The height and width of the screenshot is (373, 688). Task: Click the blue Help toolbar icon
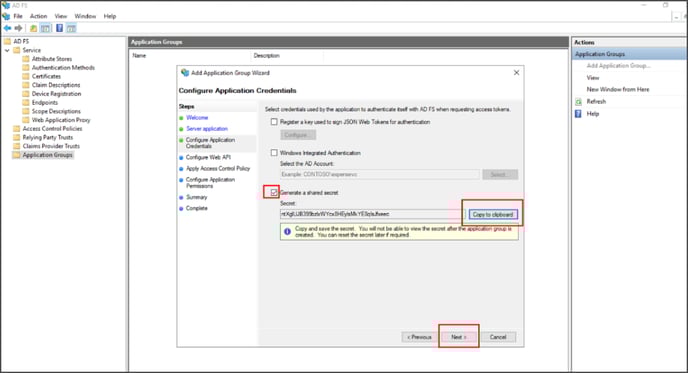pos(59,29)
